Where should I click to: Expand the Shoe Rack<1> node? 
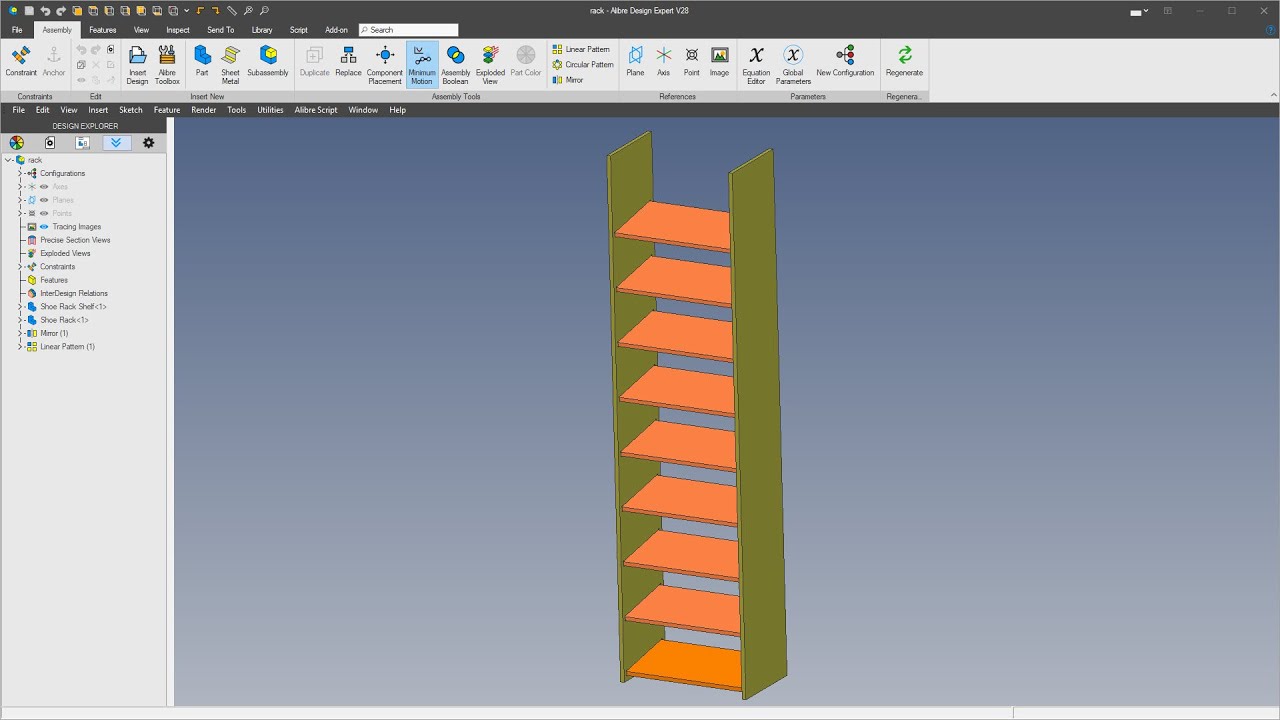20,320
